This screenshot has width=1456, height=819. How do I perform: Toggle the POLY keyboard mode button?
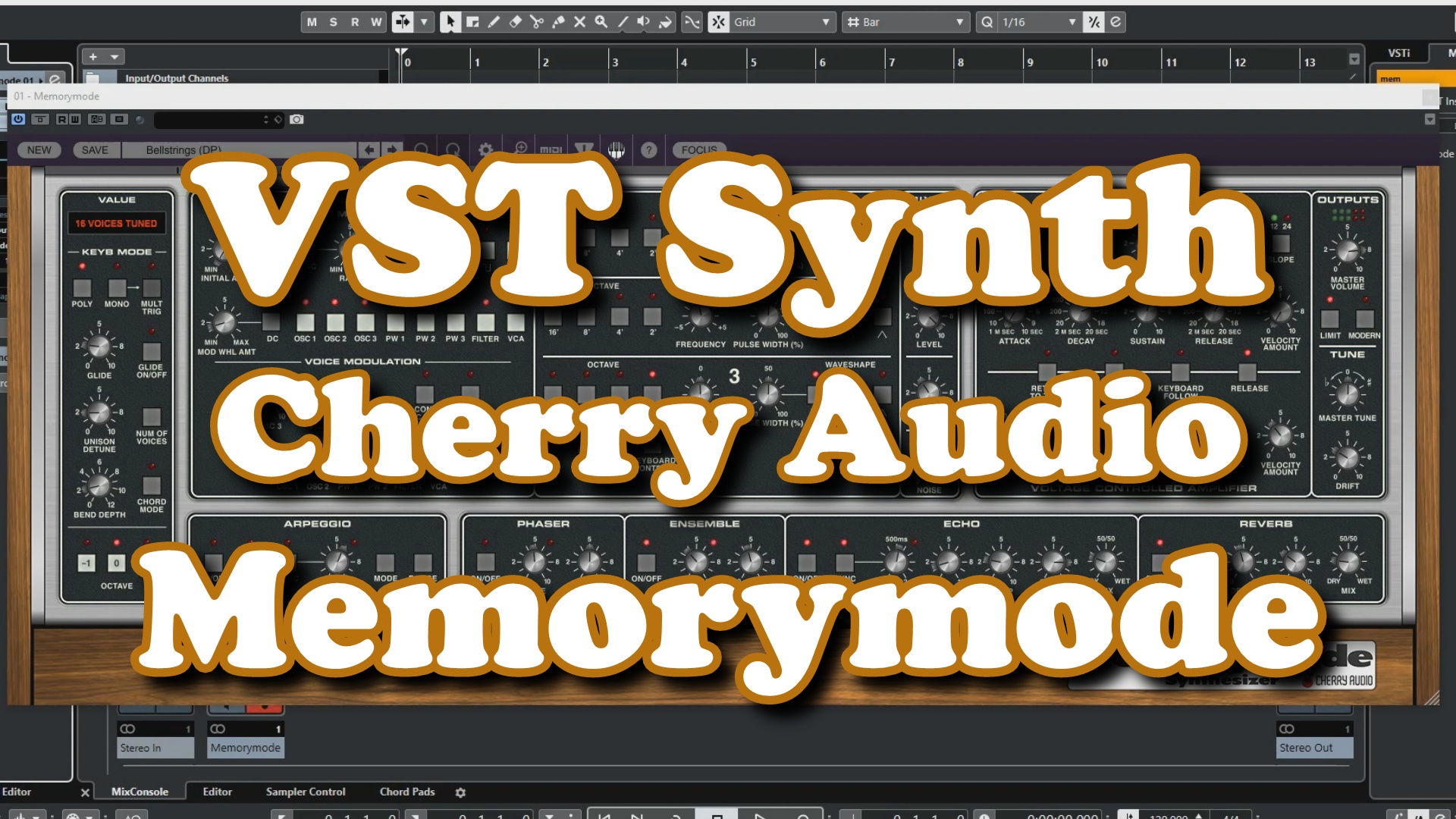click(x=82, y=288)
